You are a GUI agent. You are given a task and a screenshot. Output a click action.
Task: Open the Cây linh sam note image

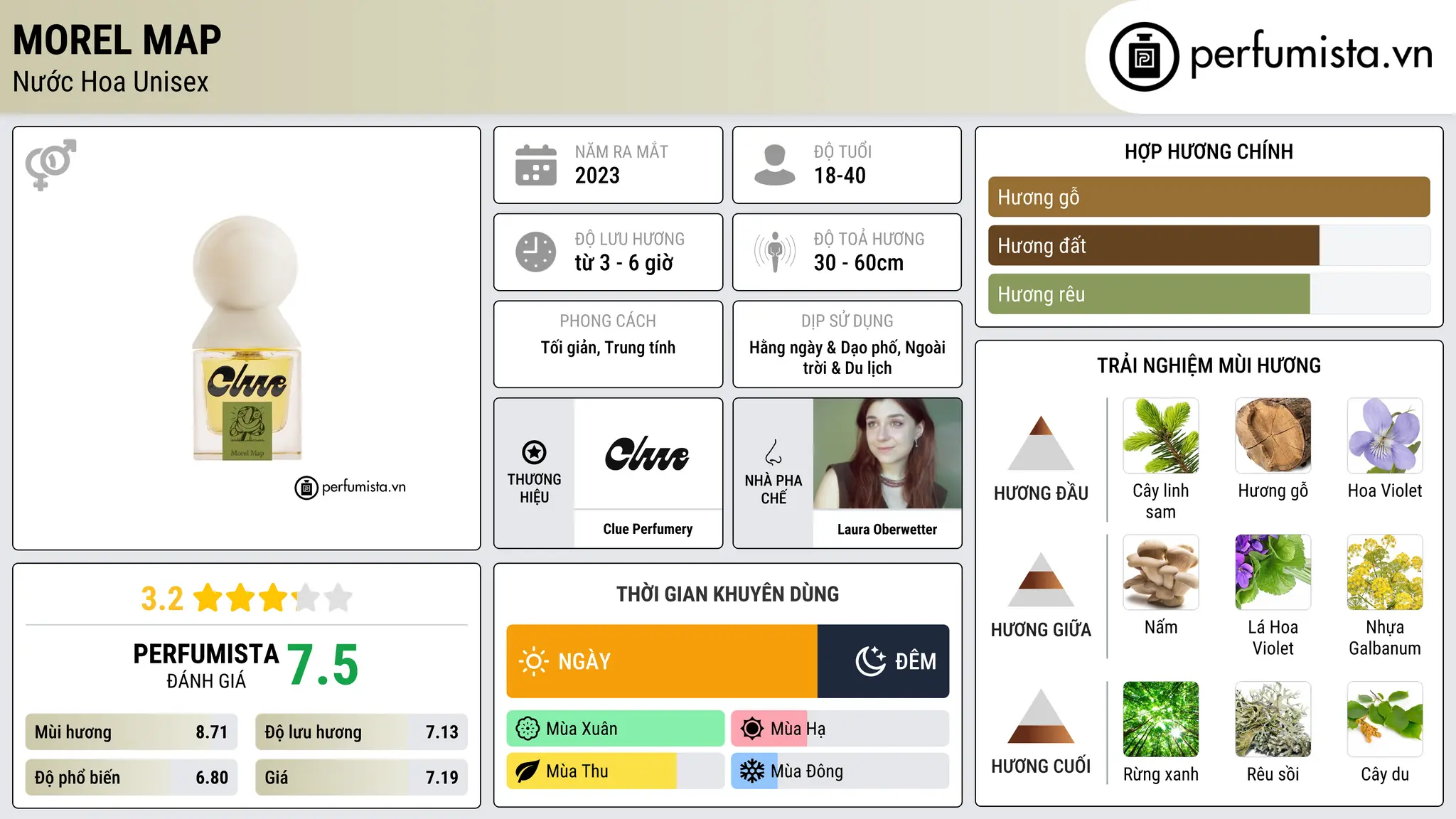tap(1161, 435)
